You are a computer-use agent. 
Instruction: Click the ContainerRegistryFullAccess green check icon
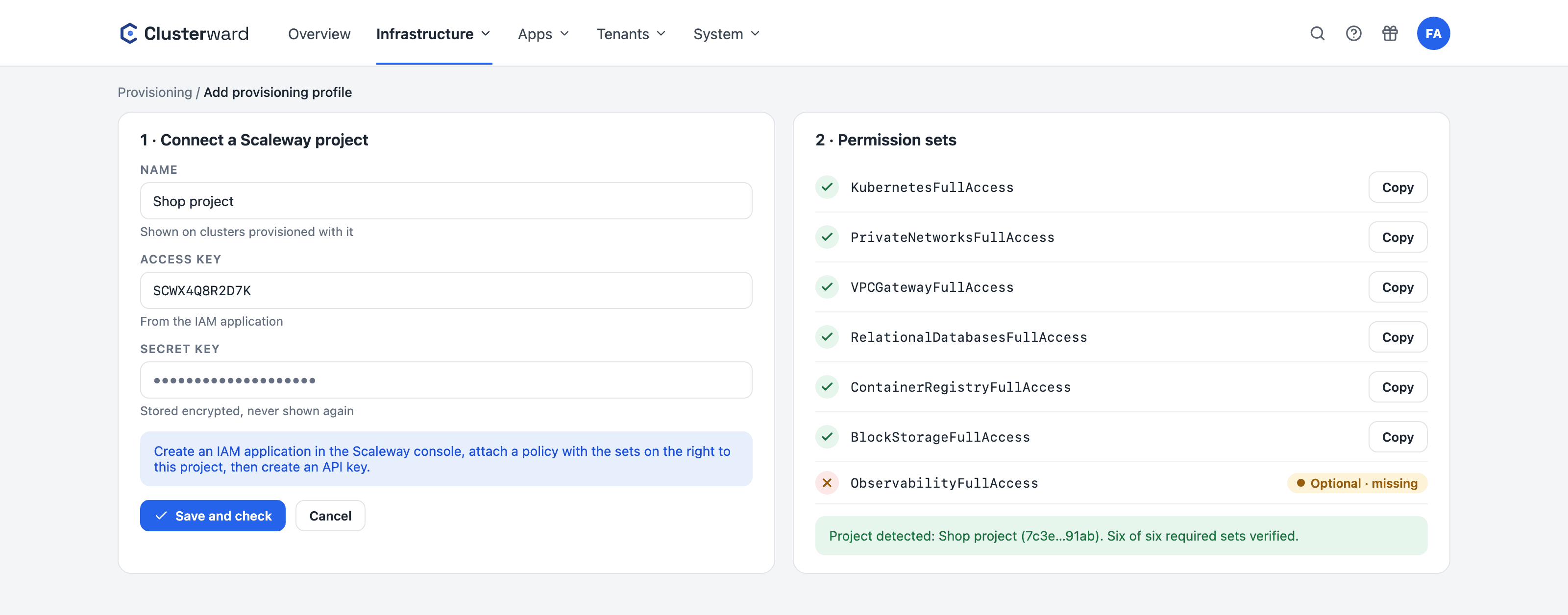click(x=827, y=386)
